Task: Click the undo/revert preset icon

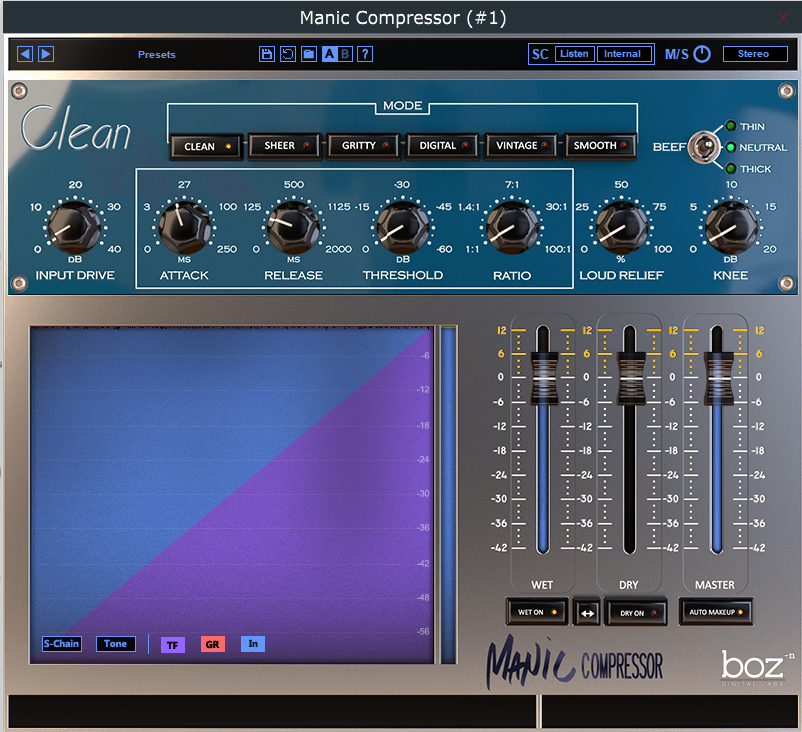Action: coord(288,54)
